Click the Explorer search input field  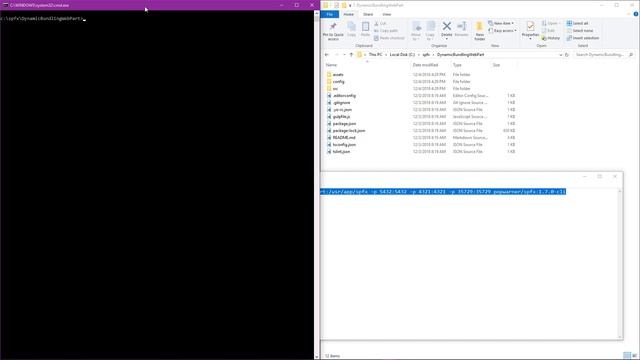coord(600,55)
